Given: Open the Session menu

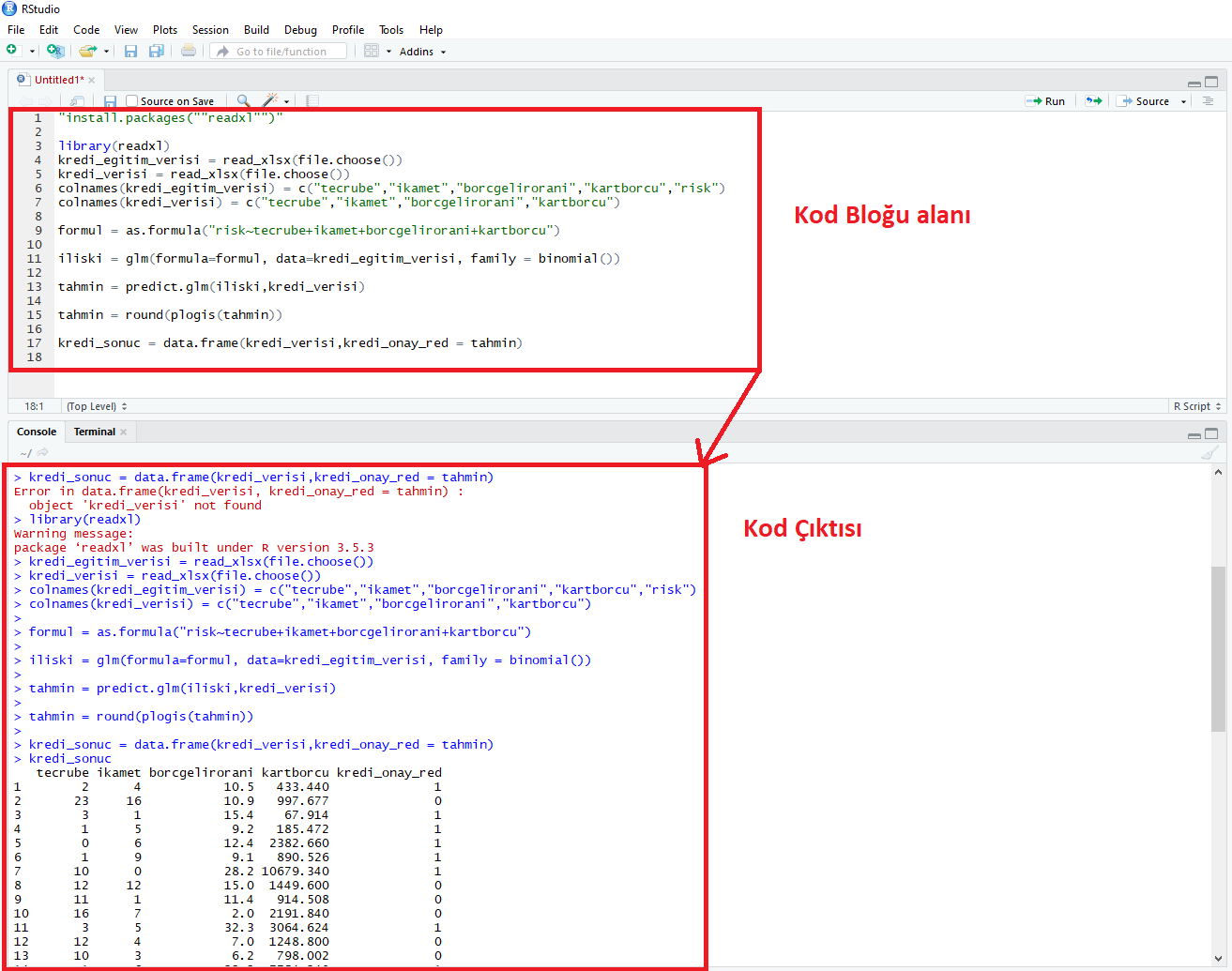Looking at the screenshot, I should click(x=210, y=30).
